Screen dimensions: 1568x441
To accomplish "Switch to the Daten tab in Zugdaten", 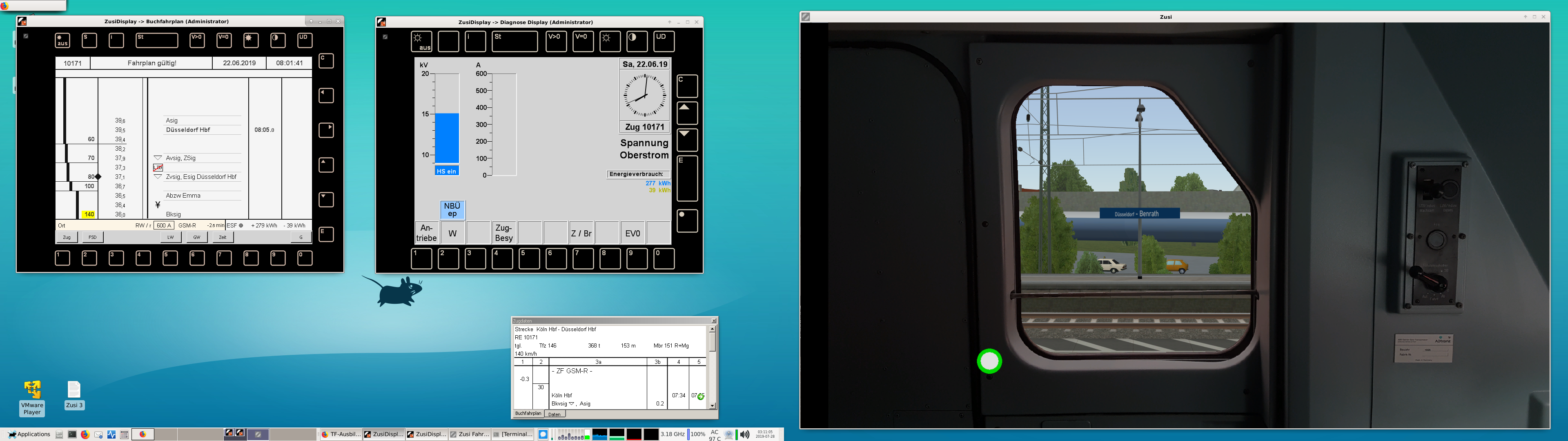I will coord(554,414).
